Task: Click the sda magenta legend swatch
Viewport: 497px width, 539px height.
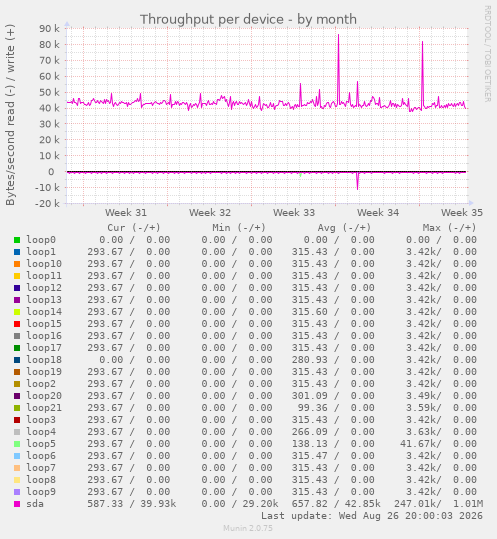Action: [17, 504]
